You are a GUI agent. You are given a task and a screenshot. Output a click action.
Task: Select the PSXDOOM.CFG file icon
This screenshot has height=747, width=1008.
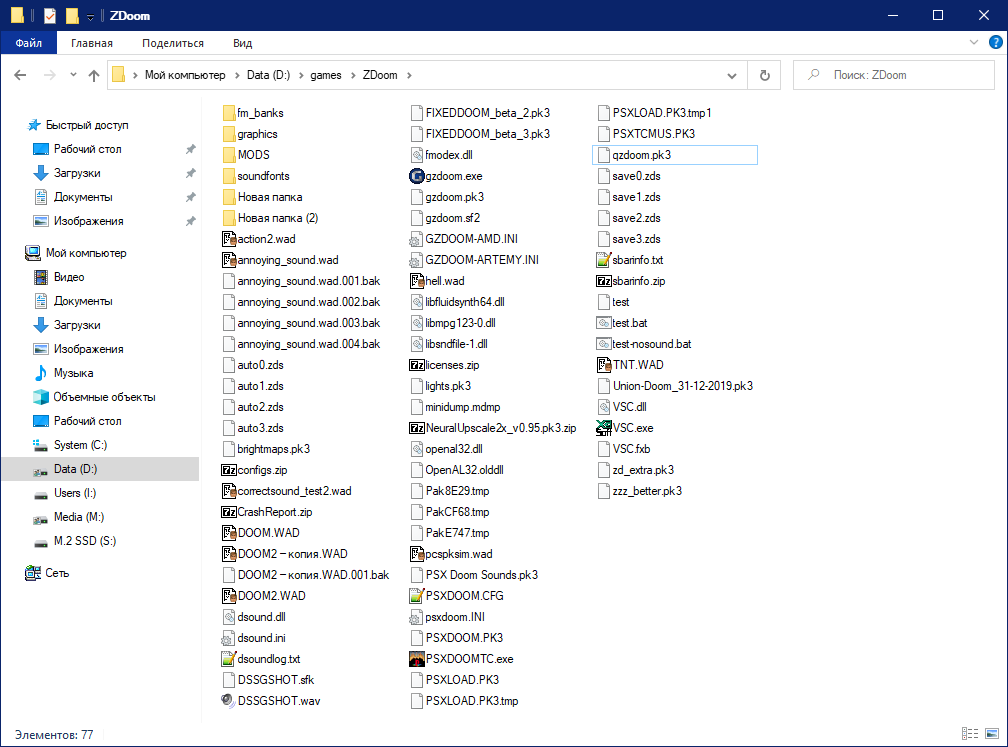pyautogui.click(x=417, y=596)
